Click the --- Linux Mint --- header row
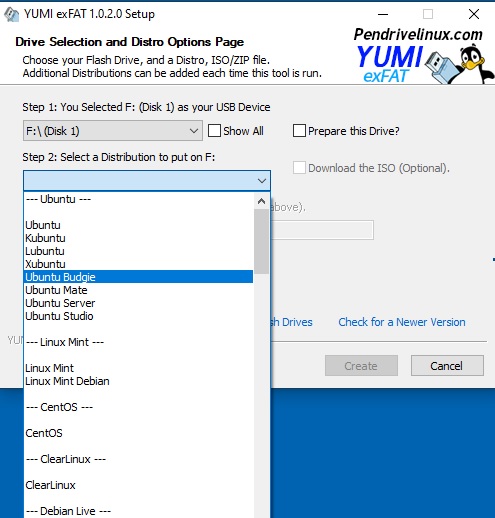This screenshot has height=518, width=495. point(139,342)
